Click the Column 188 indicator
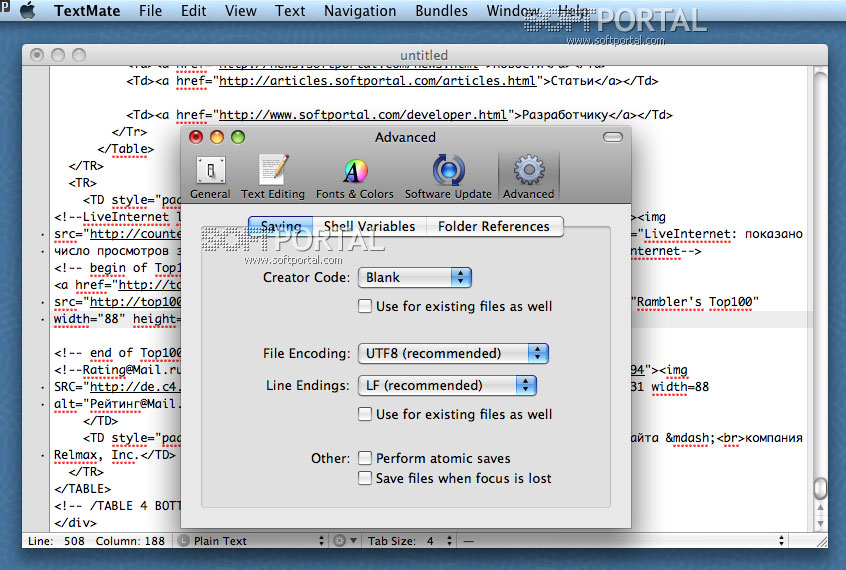The image size is (846, 570). coord(130,541)
